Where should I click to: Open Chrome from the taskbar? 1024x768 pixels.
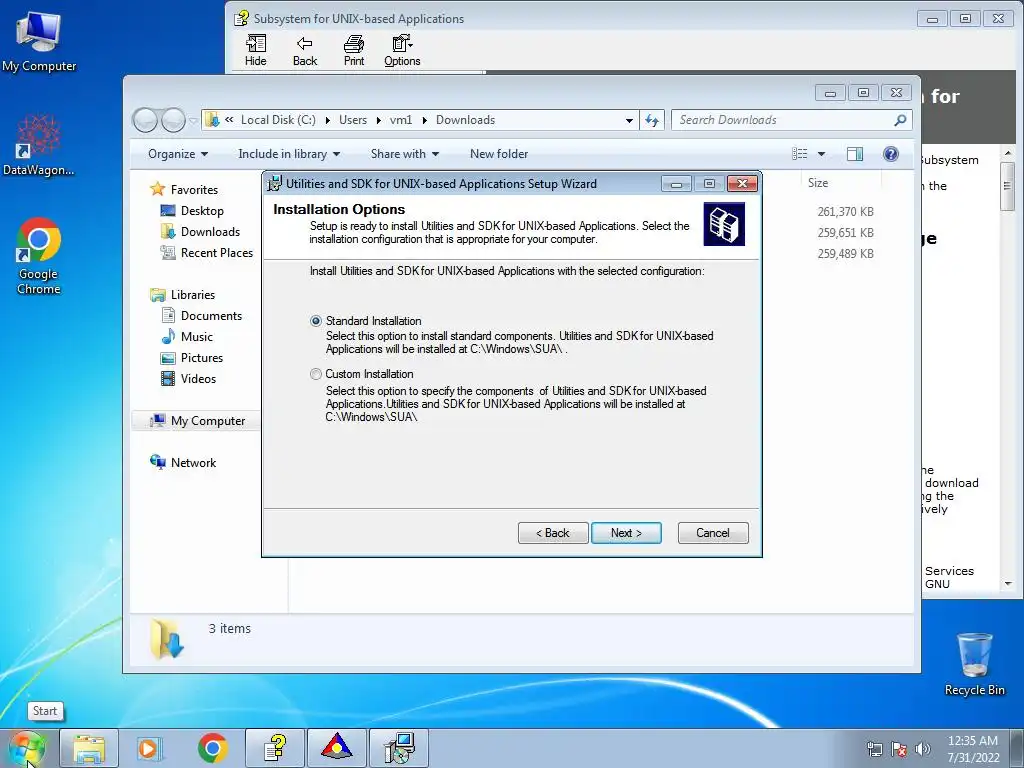coord(212,748)
